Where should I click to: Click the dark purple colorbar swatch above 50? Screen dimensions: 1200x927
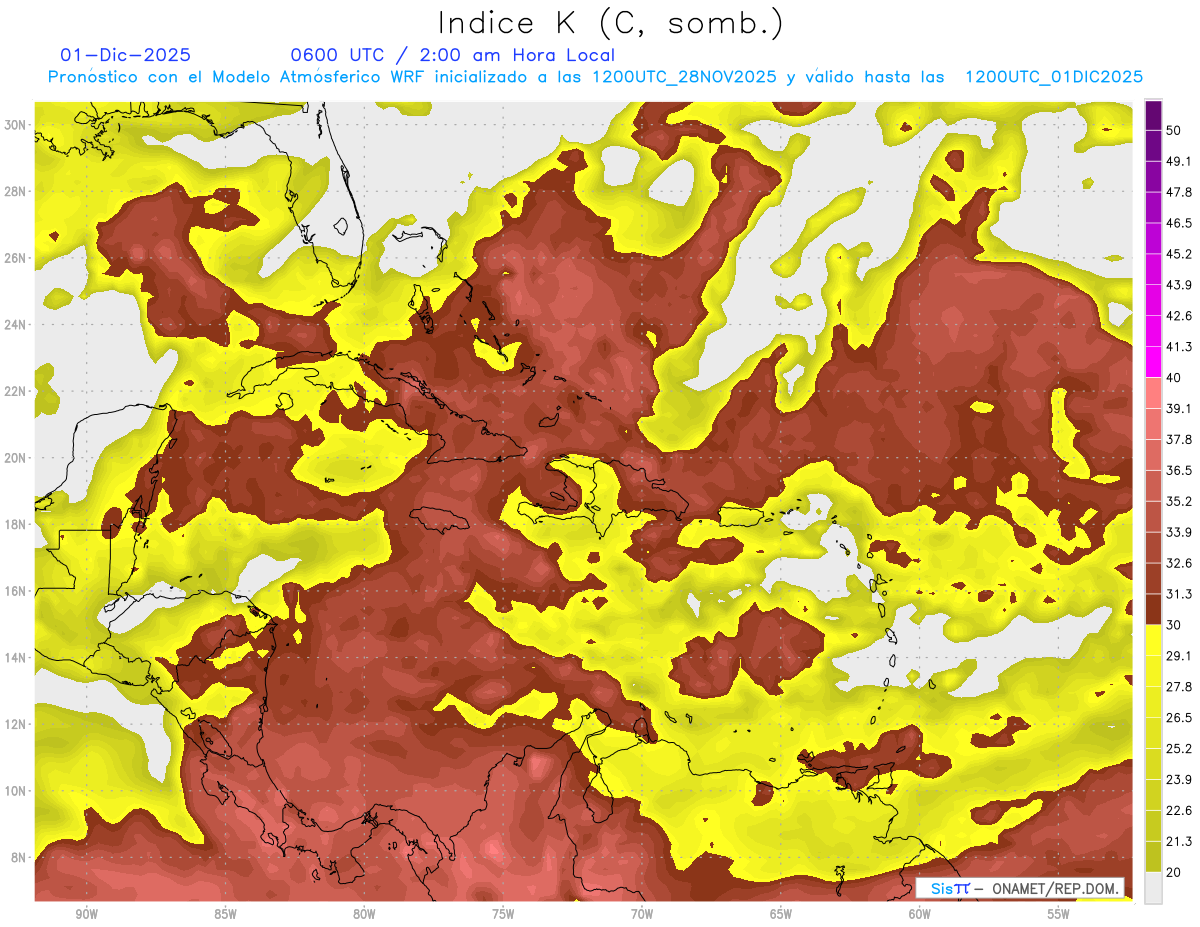click(x=1153, y=114)
